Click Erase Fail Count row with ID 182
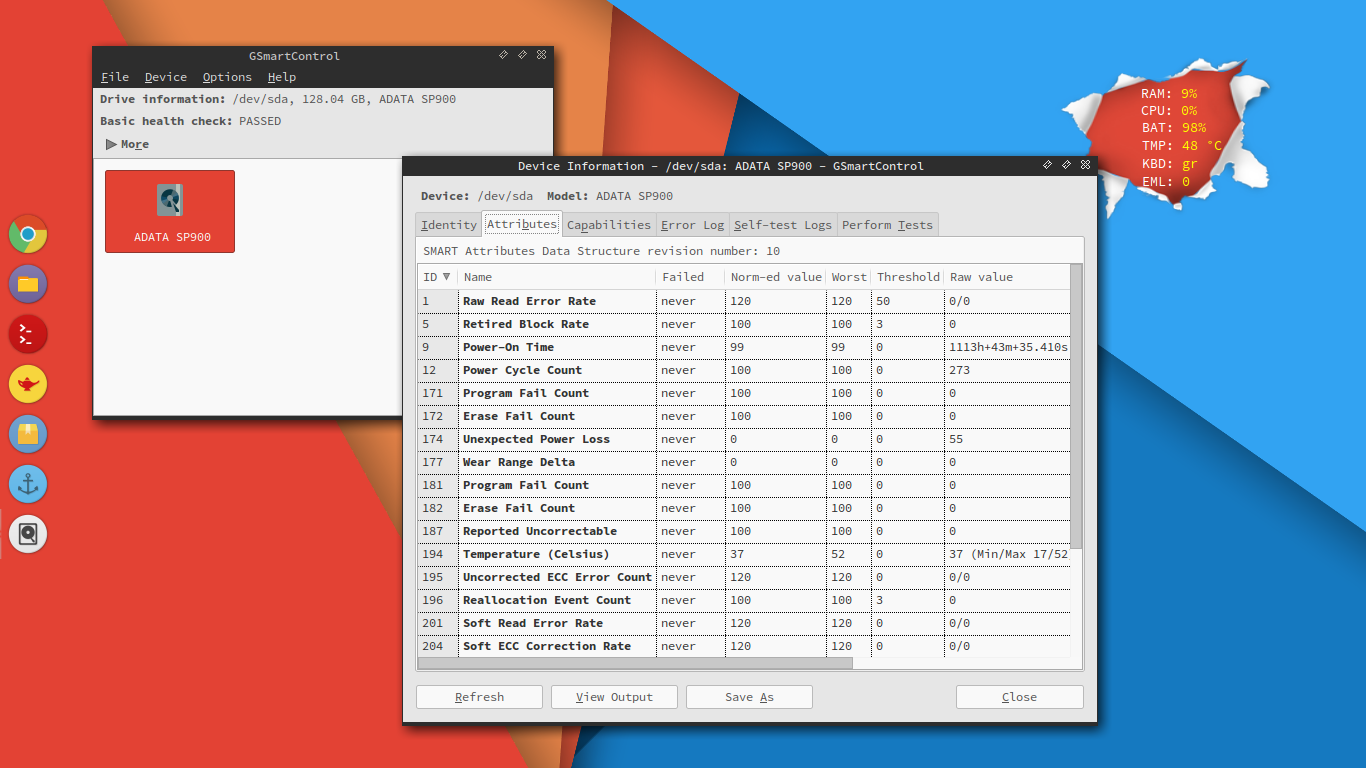Screen dimensions: 1366x768 pos(744,508)
